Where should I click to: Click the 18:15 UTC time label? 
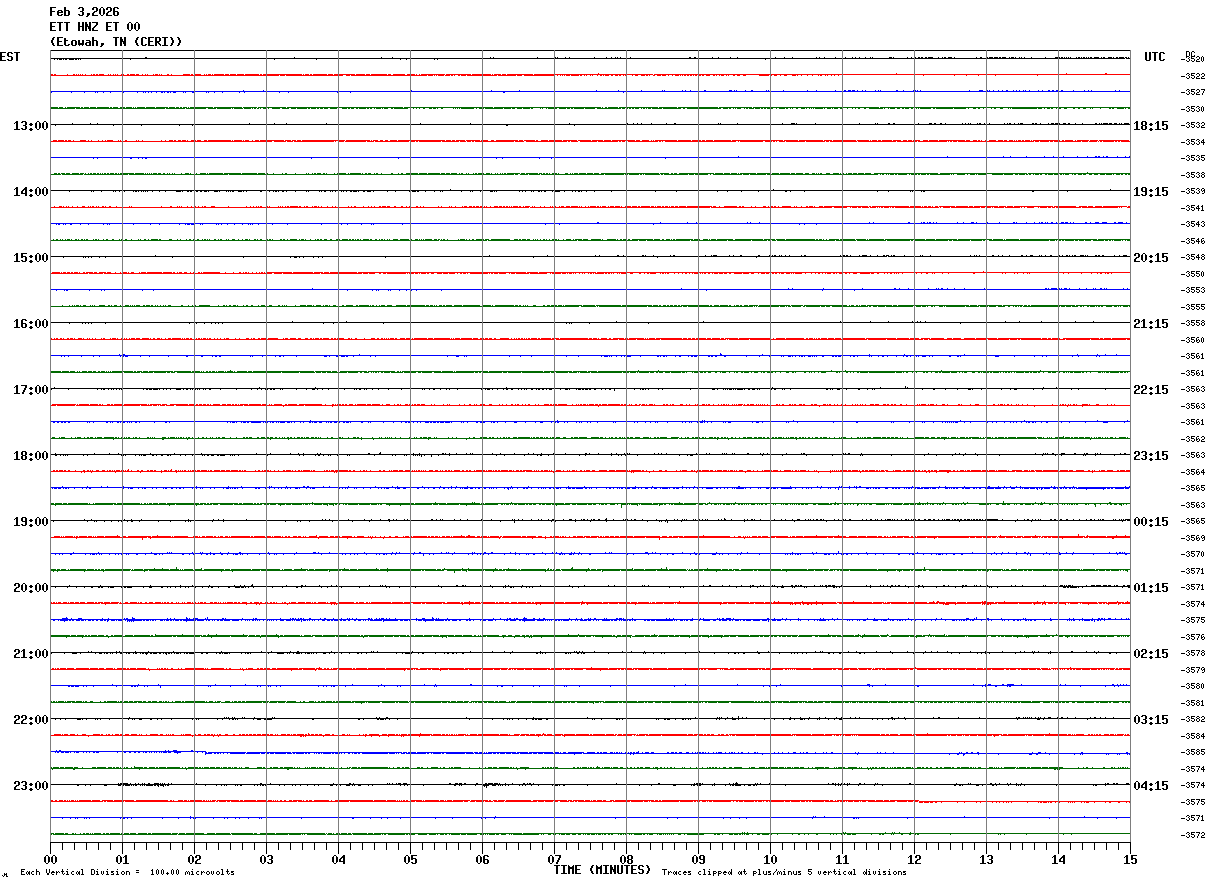tap(1151, 126)
